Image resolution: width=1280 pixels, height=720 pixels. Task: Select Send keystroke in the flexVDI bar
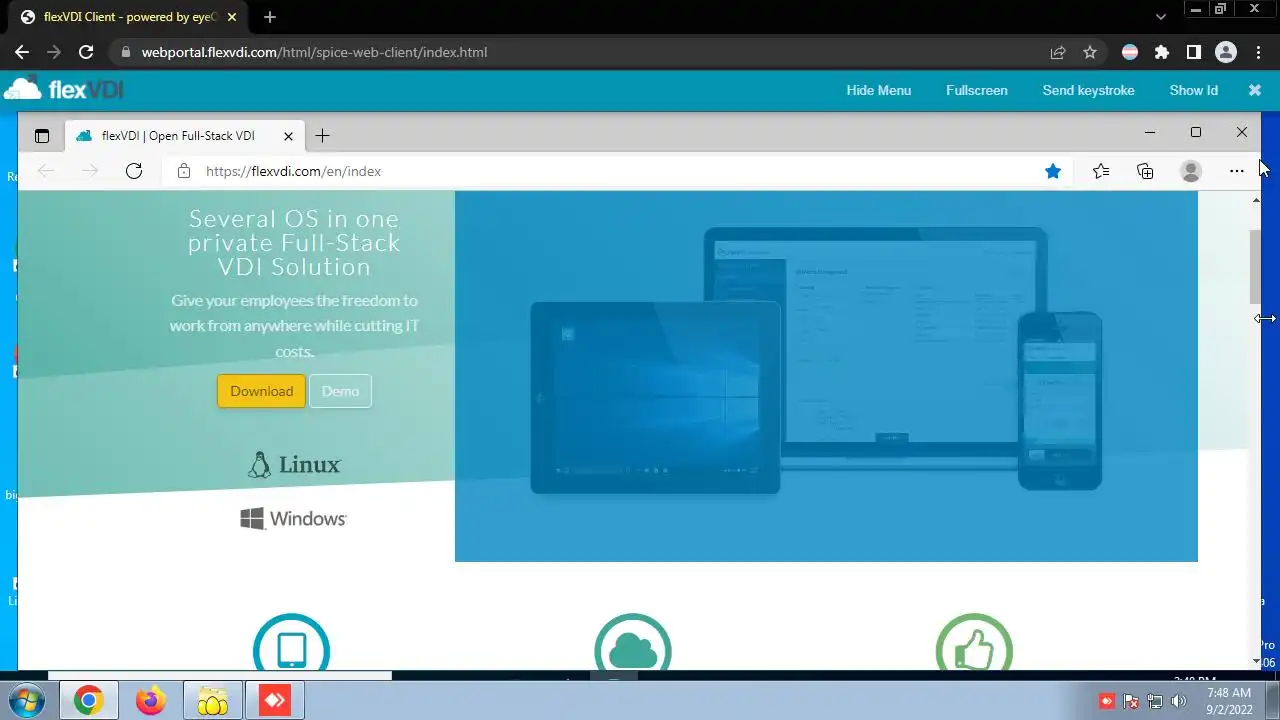click(x=1088, y=90)
